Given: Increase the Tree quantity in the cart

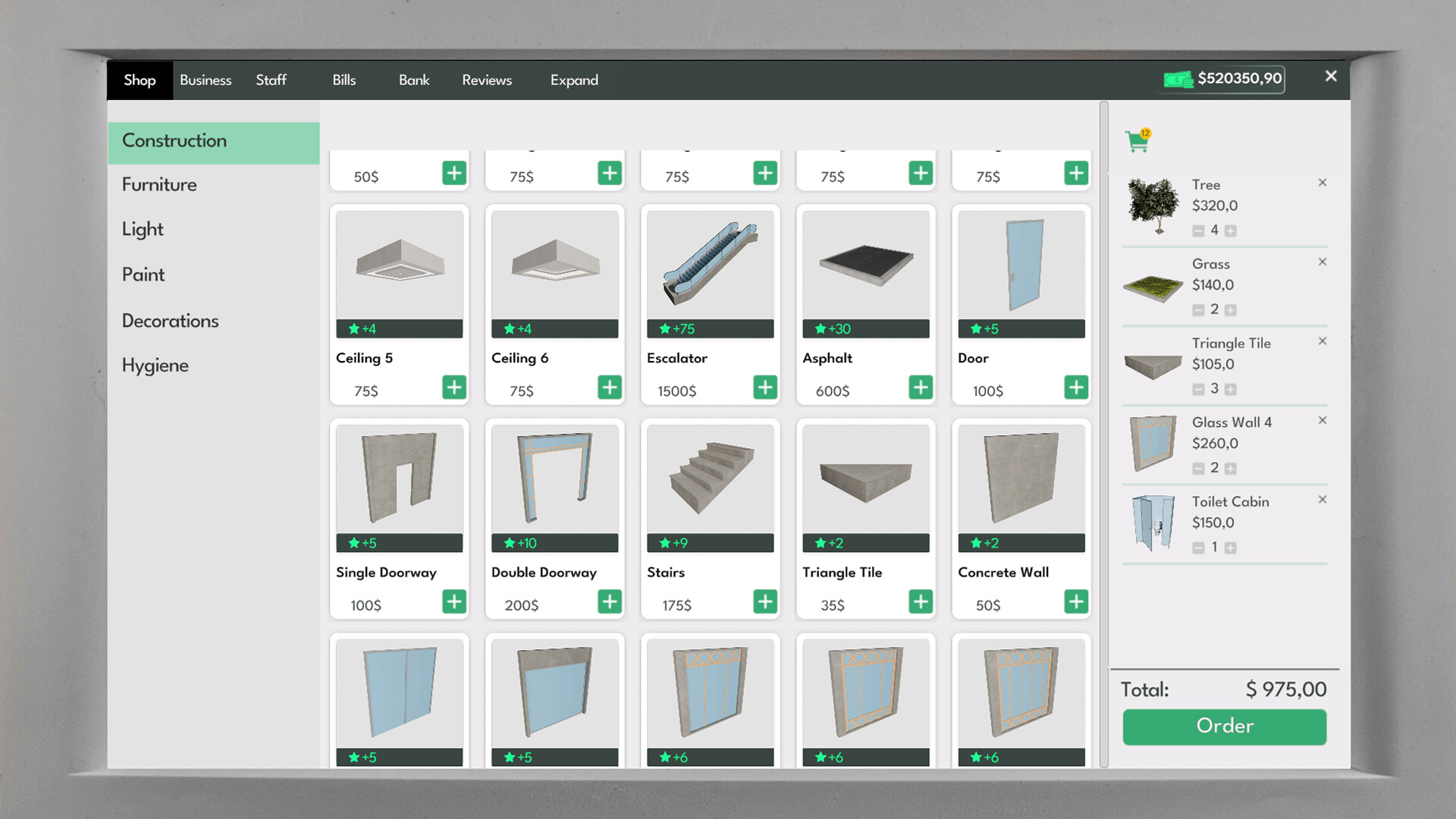Looking at the screenshot, I should [1230, 231].
